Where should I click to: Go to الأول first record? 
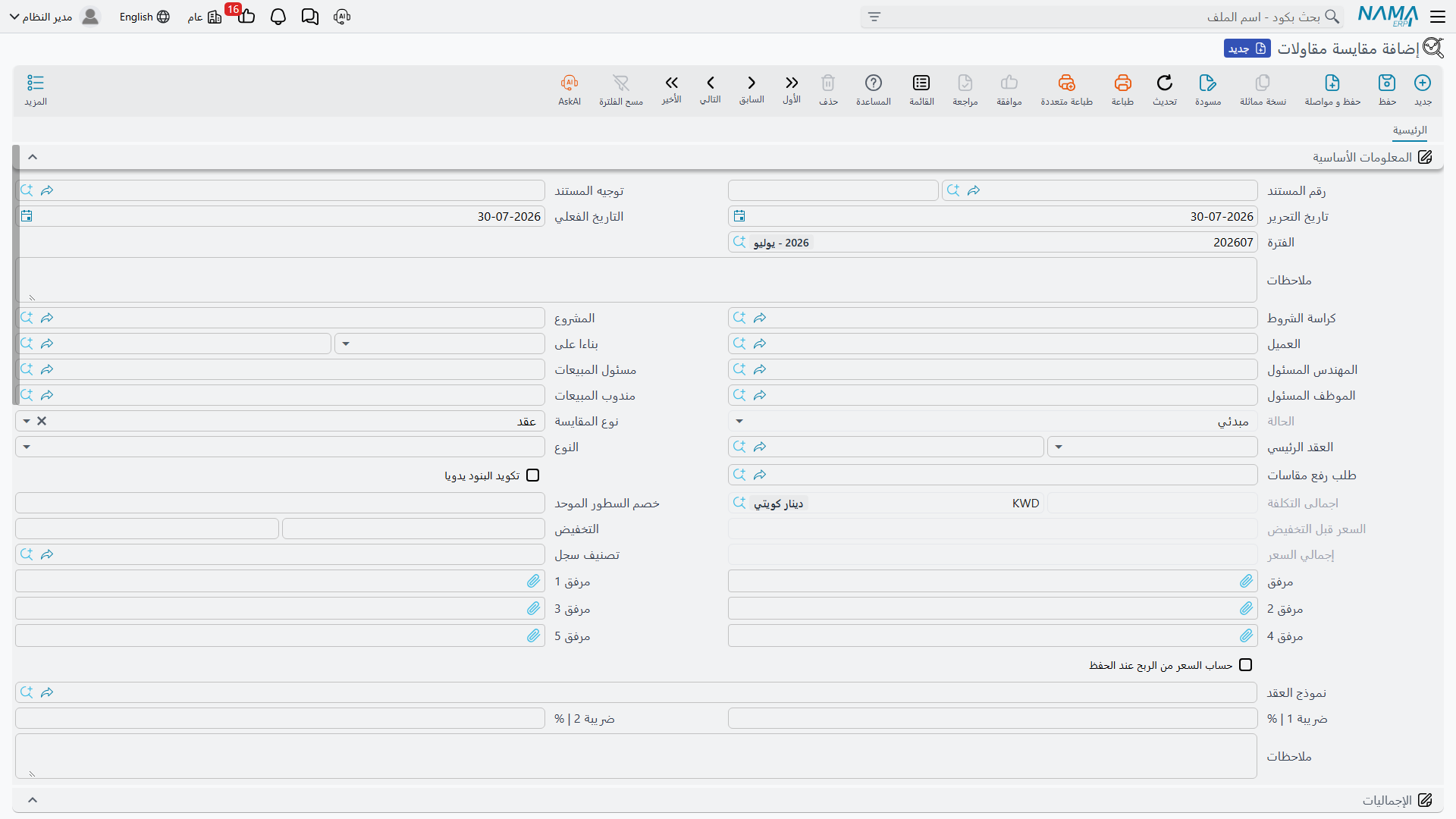point(792,89)
